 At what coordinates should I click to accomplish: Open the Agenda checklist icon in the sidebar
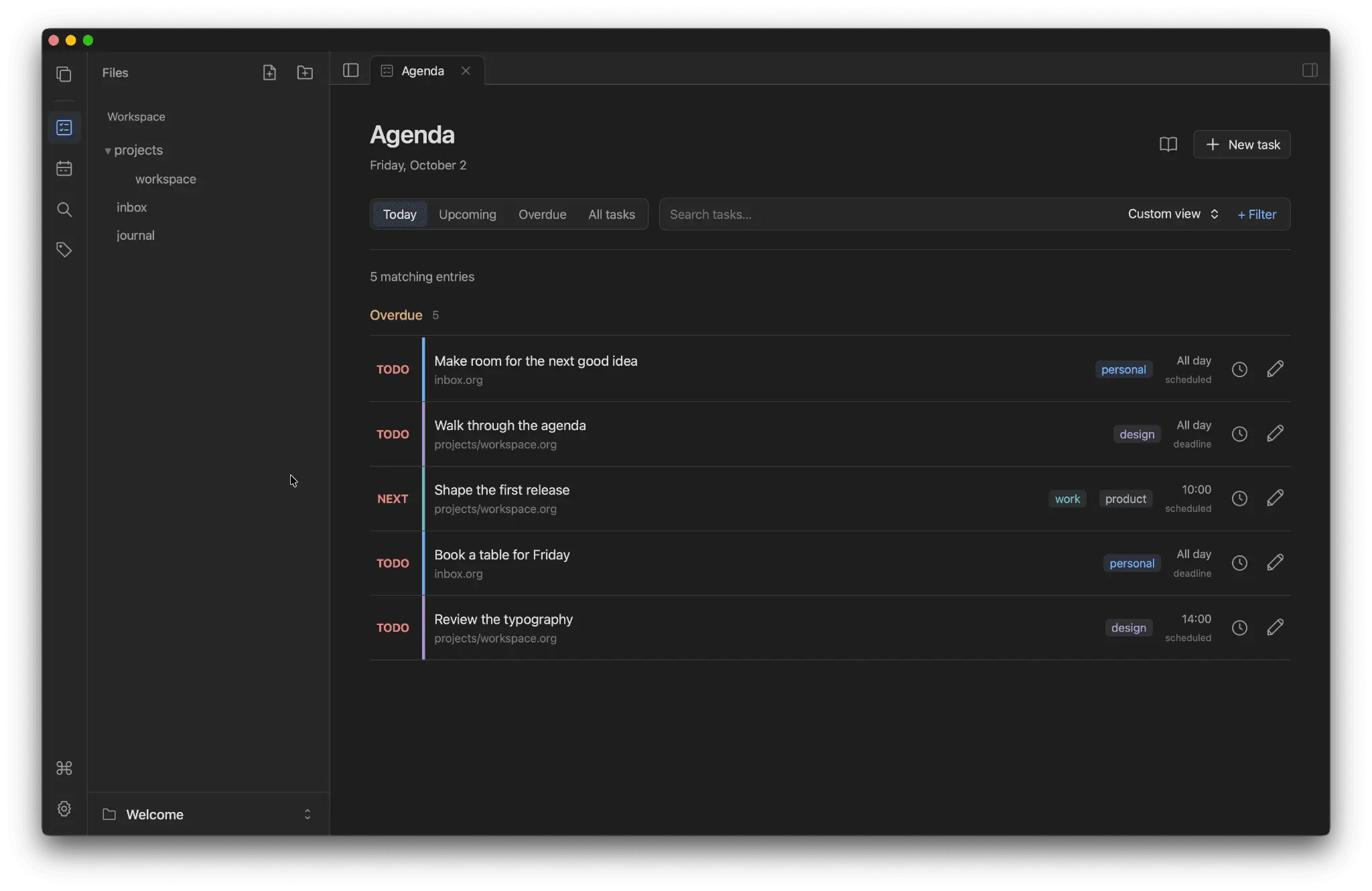tap(64, 127)
